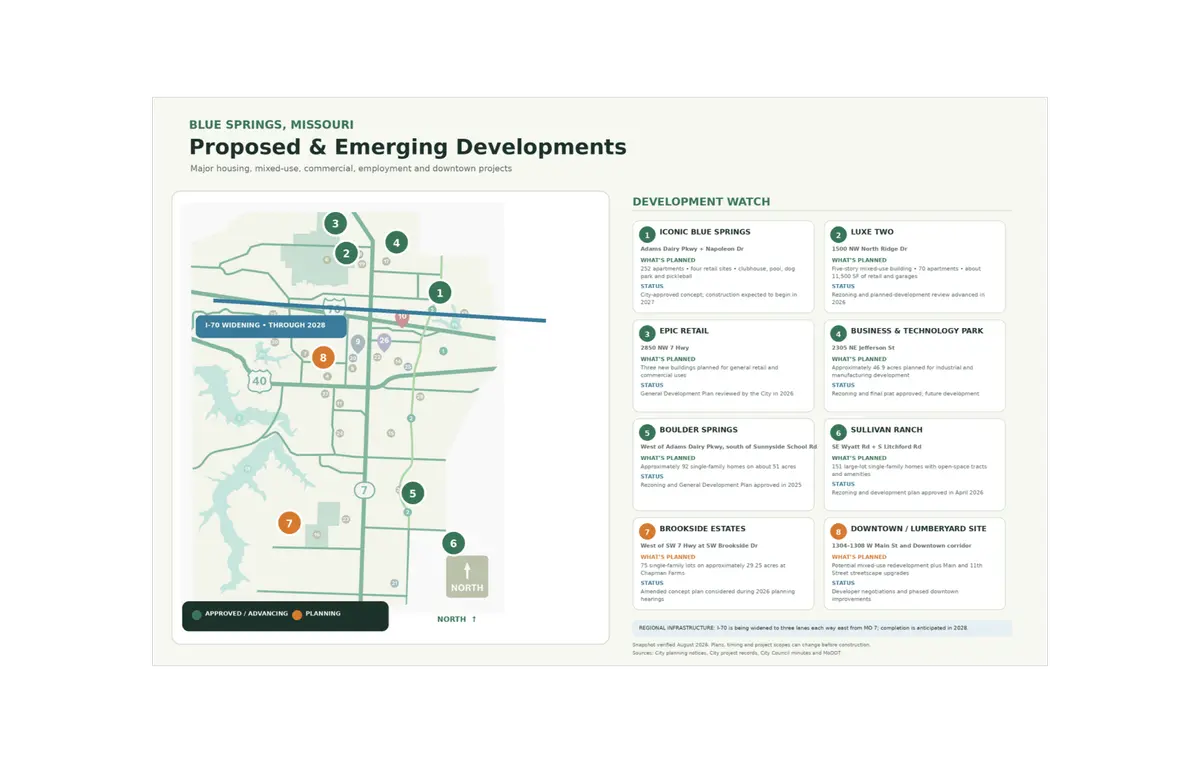1200x763 pixels.
Task: Click the Blue Springs, Missouri heading
Action: pyautogui.click(x=271, y=125)
